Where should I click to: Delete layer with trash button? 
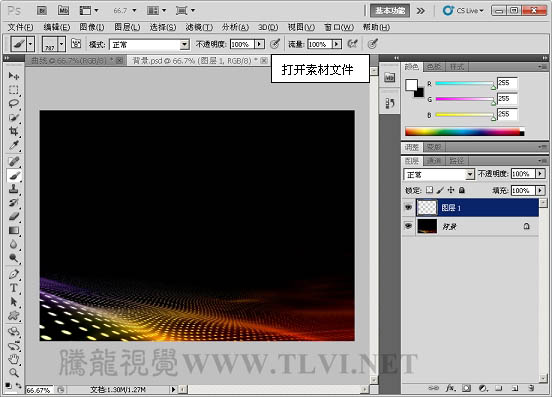click(531, 388)
